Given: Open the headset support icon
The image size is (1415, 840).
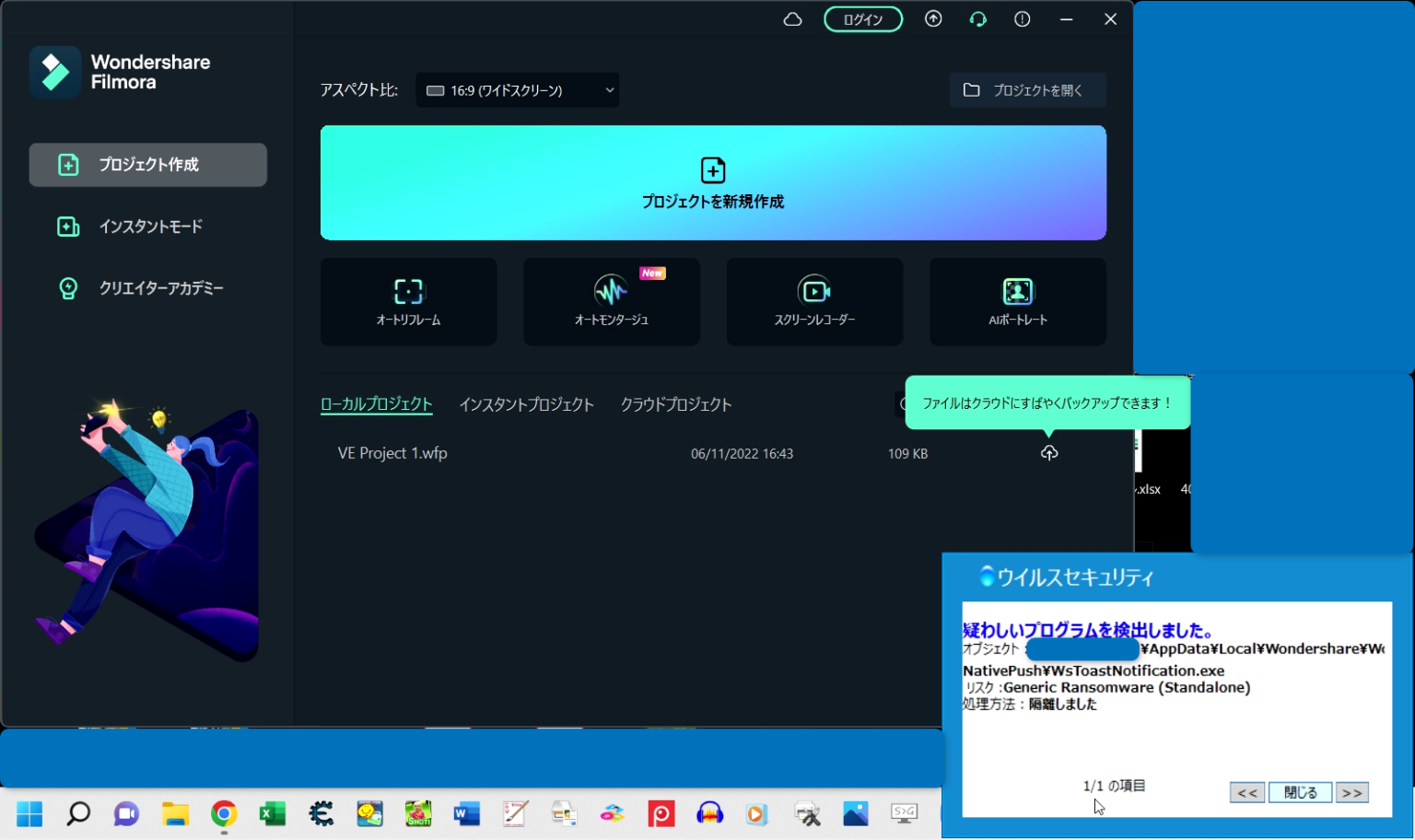Looking at the screenshot, I should point(977,19).
